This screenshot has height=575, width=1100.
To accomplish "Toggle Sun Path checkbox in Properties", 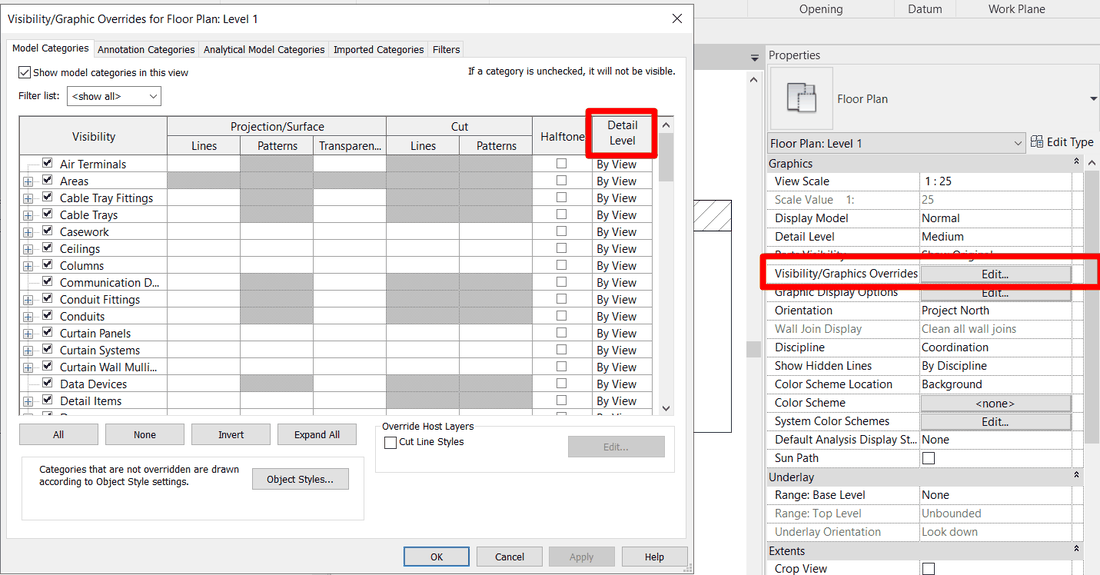I will point(928,458).
